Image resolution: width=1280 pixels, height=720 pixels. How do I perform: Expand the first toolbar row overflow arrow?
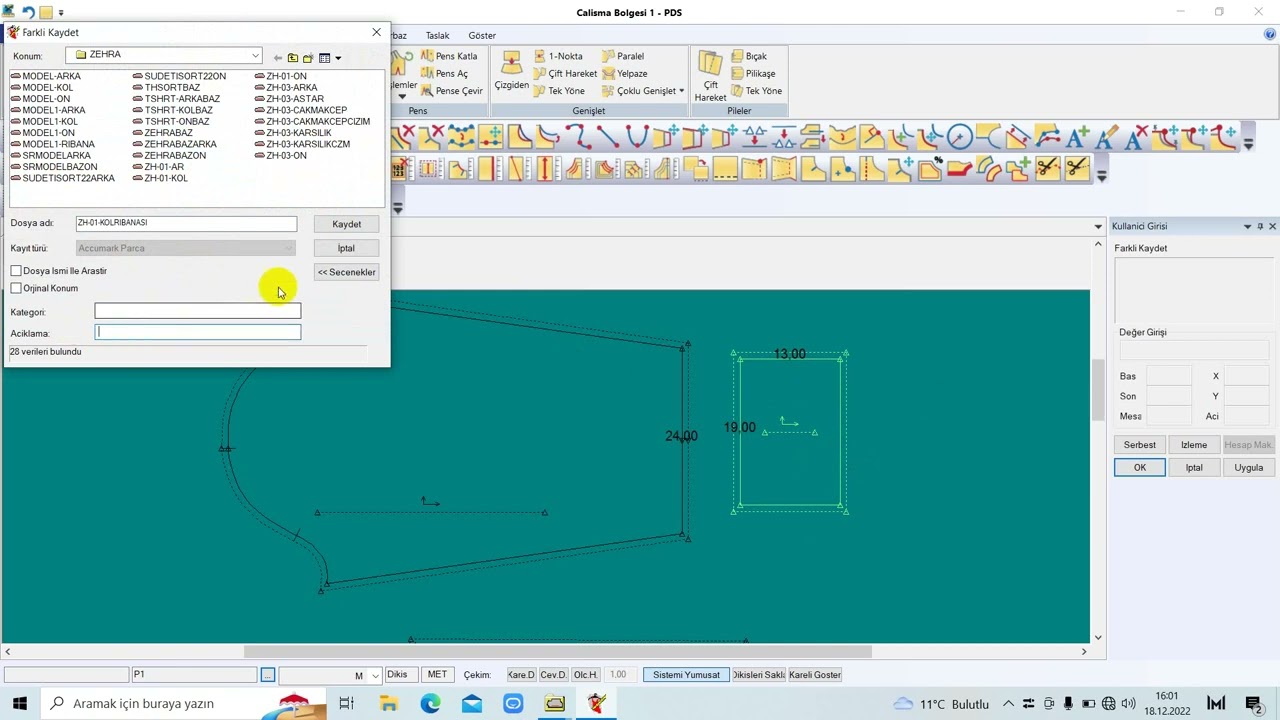1248,144
